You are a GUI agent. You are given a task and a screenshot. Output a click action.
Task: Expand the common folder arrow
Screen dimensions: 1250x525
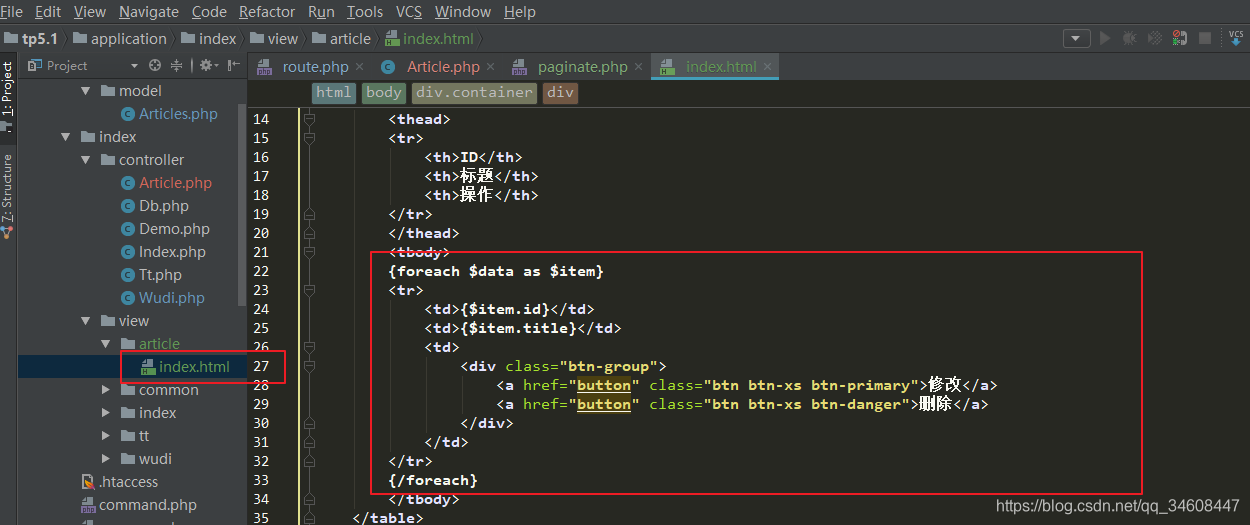click(106, 390)
